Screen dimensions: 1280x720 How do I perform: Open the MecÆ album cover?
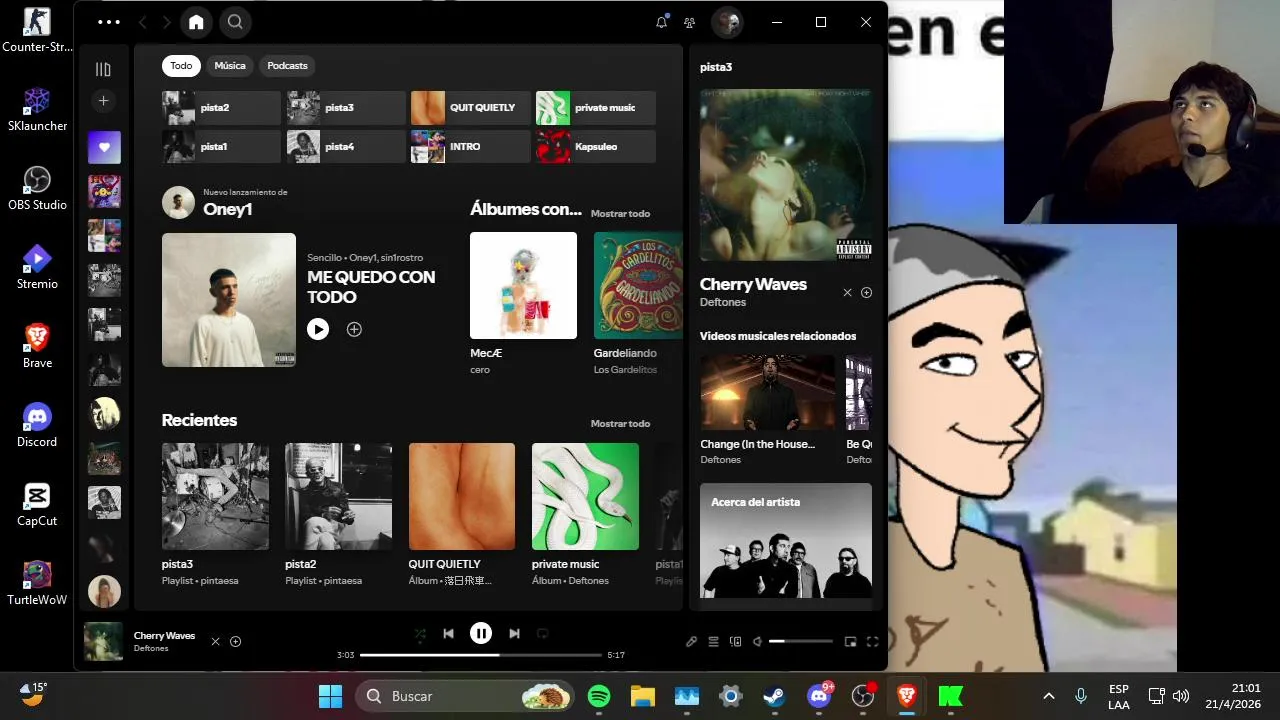(523, 285)
